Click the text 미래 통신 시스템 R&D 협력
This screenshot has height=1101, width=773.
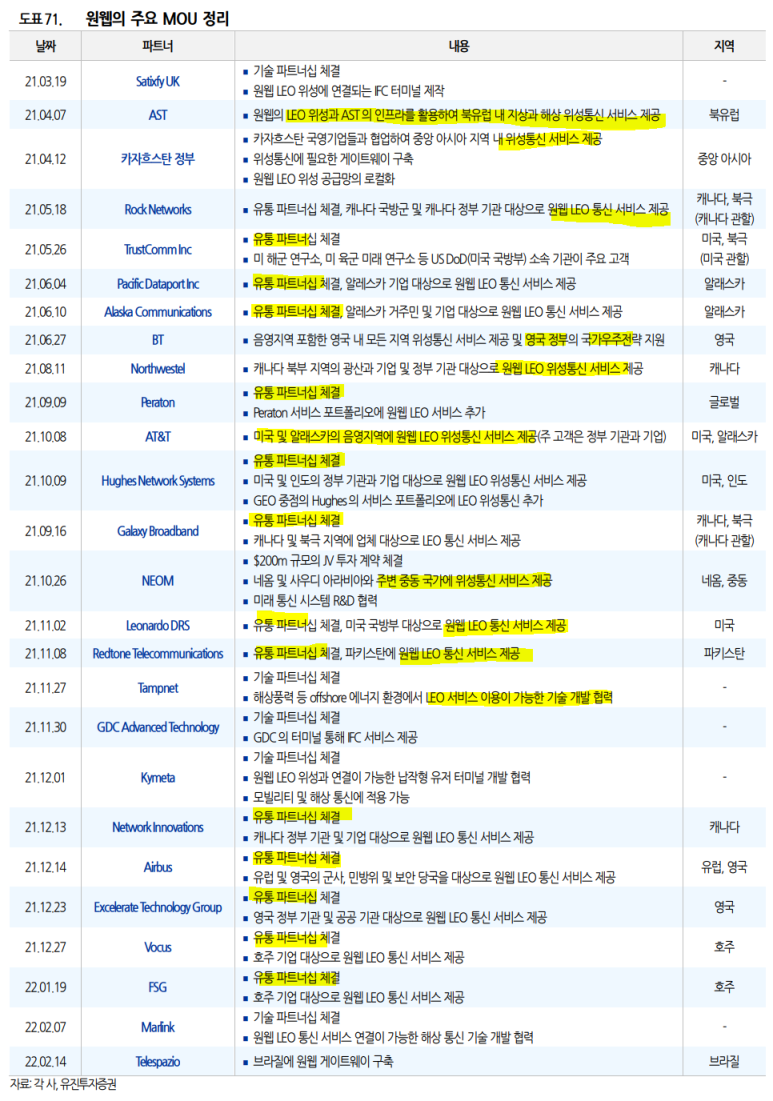point(315,600)
